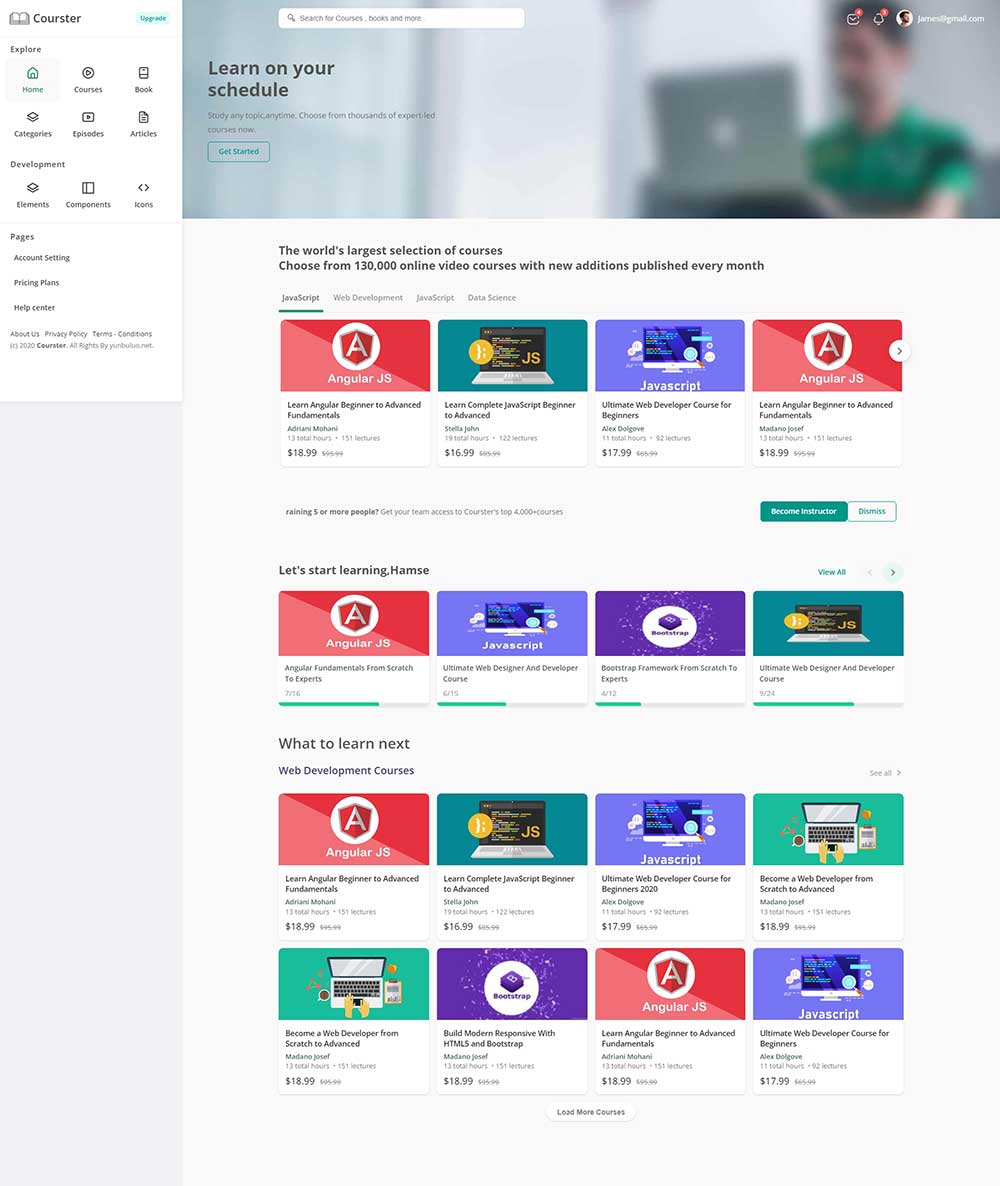Open the notifications bell icon
The width and height of the screenshot is (1000, 1186).
click(x=879, y=19)
